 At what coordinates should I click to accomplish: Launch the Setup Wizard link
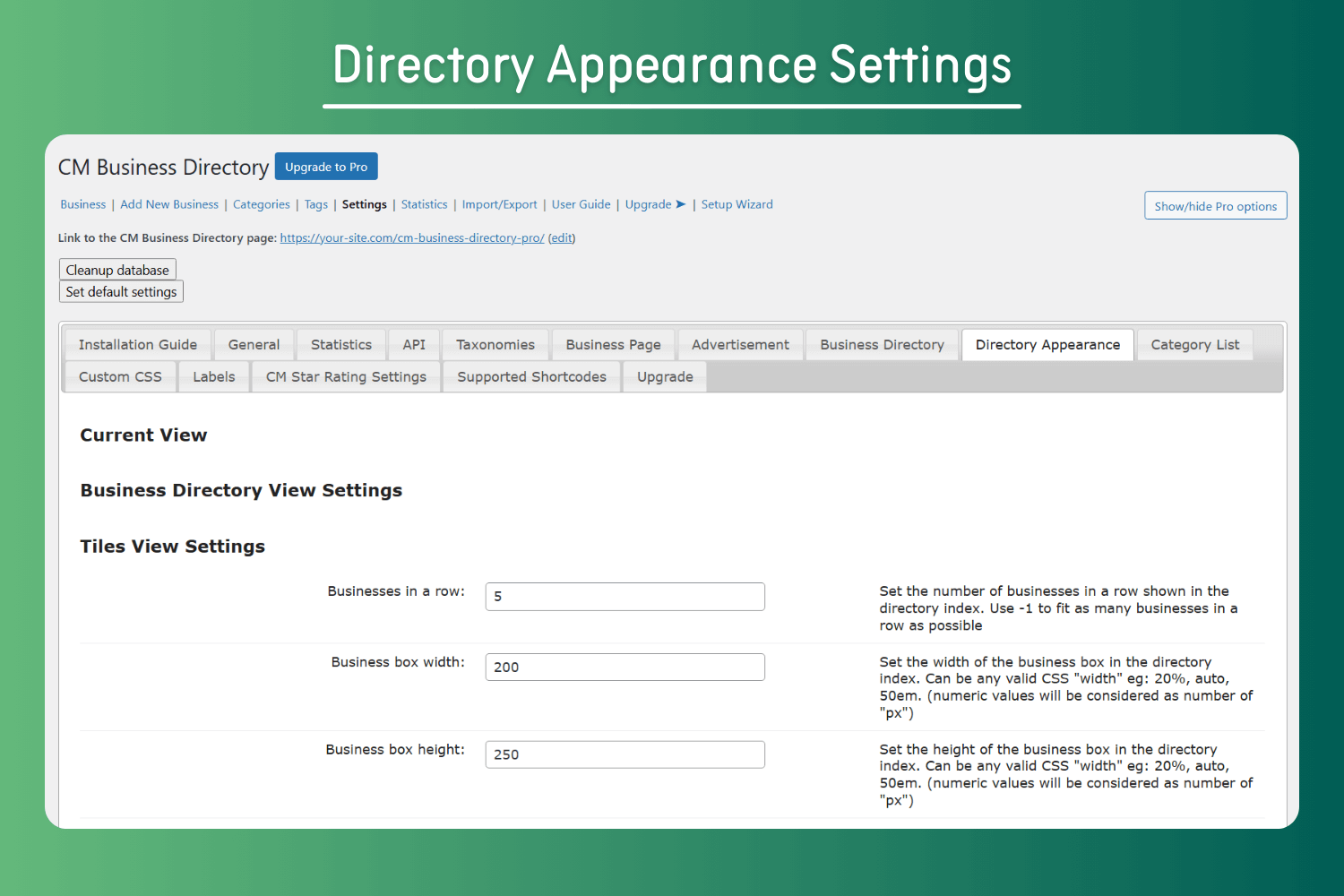coord(737,204)
